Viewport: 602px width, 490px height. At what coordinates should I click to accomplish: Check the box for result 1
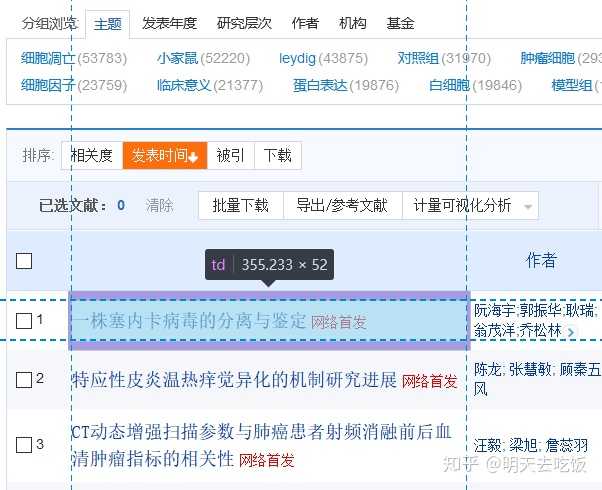[x=24, y=321]
